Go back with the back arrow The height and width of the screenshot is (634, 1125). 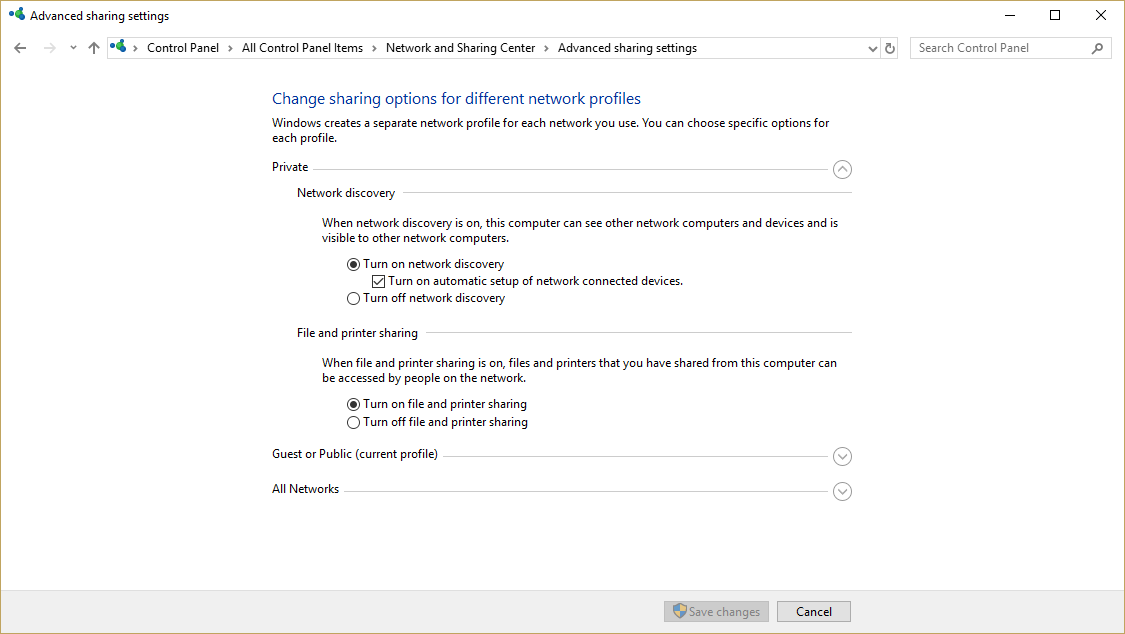20,48
